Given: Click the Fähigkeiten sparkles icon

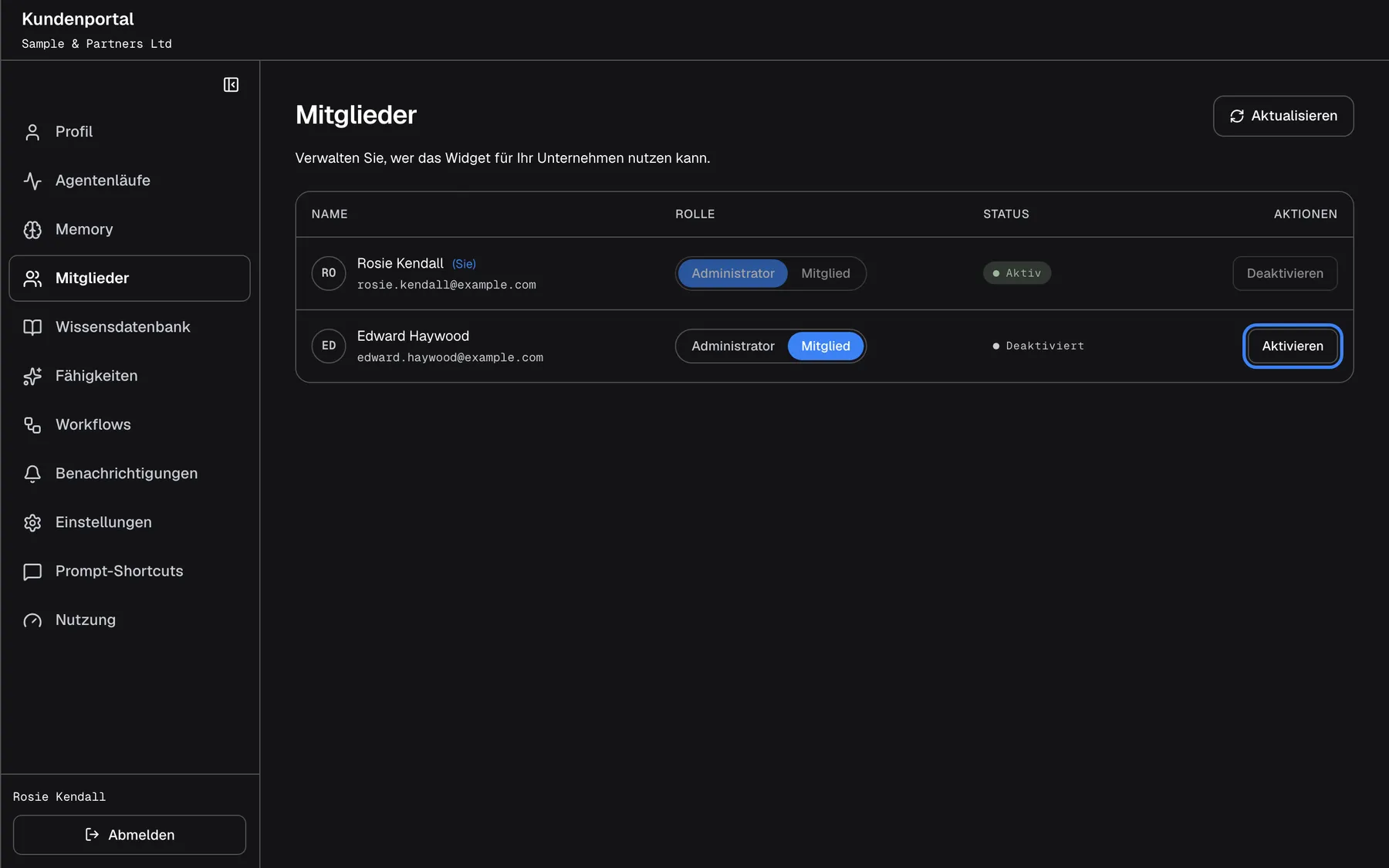Looking at the screenshot, I should (x=32, y=376).
